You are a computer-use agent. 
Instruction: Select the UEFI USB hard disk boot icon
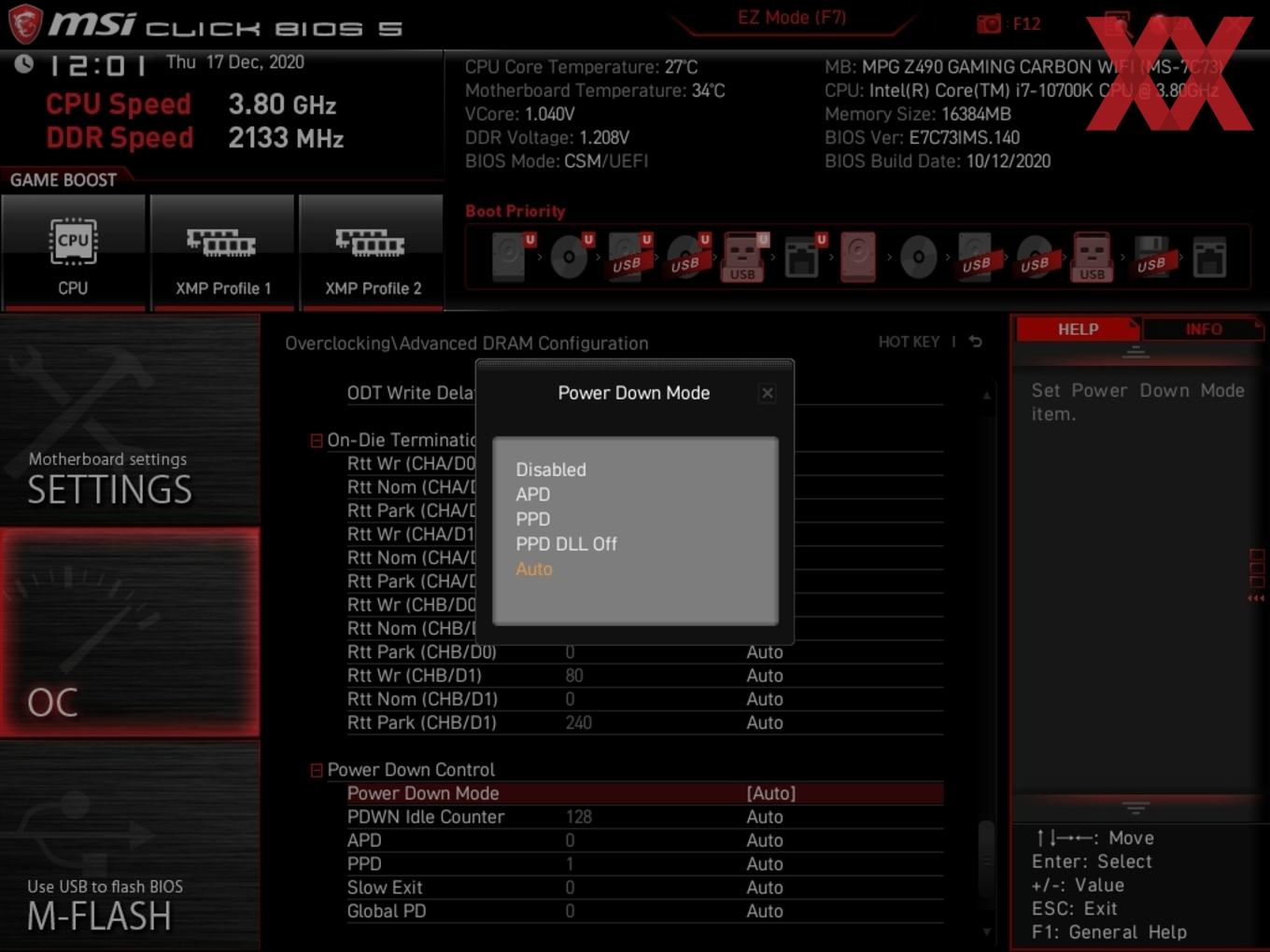click(x=629, y=257)
